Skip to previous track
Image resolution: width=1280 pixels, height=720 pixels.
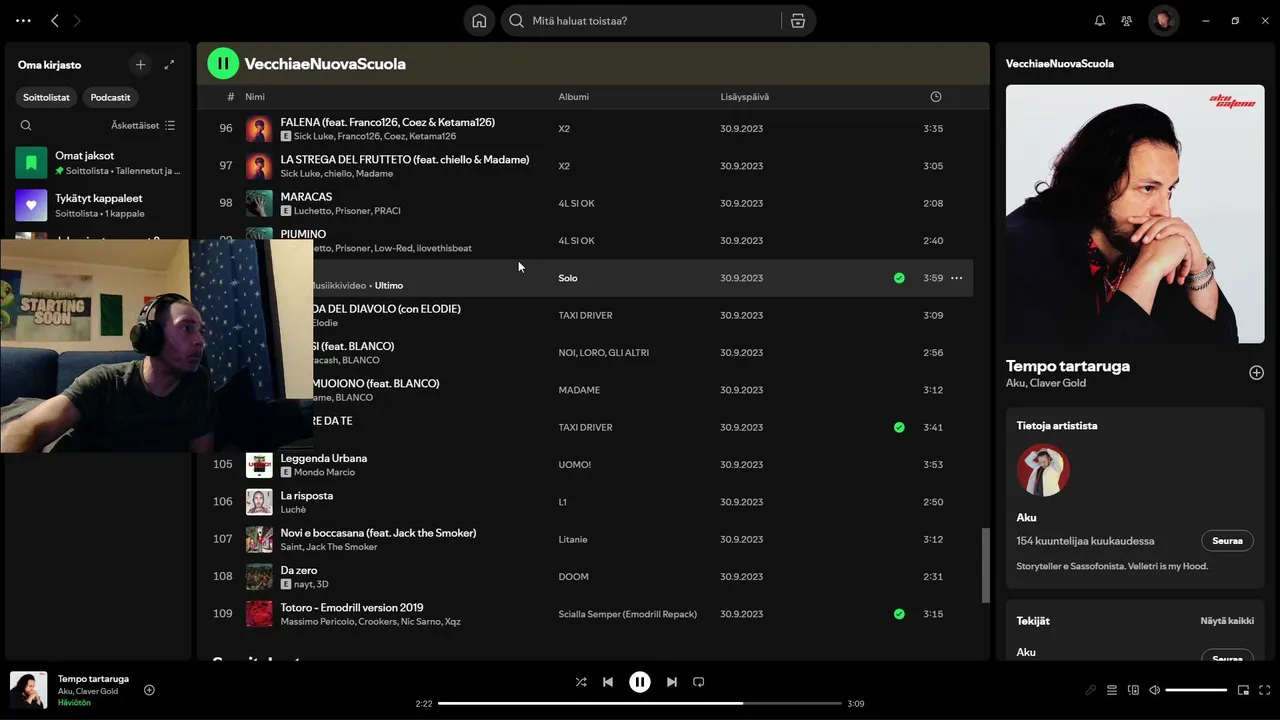pos(608,682)
